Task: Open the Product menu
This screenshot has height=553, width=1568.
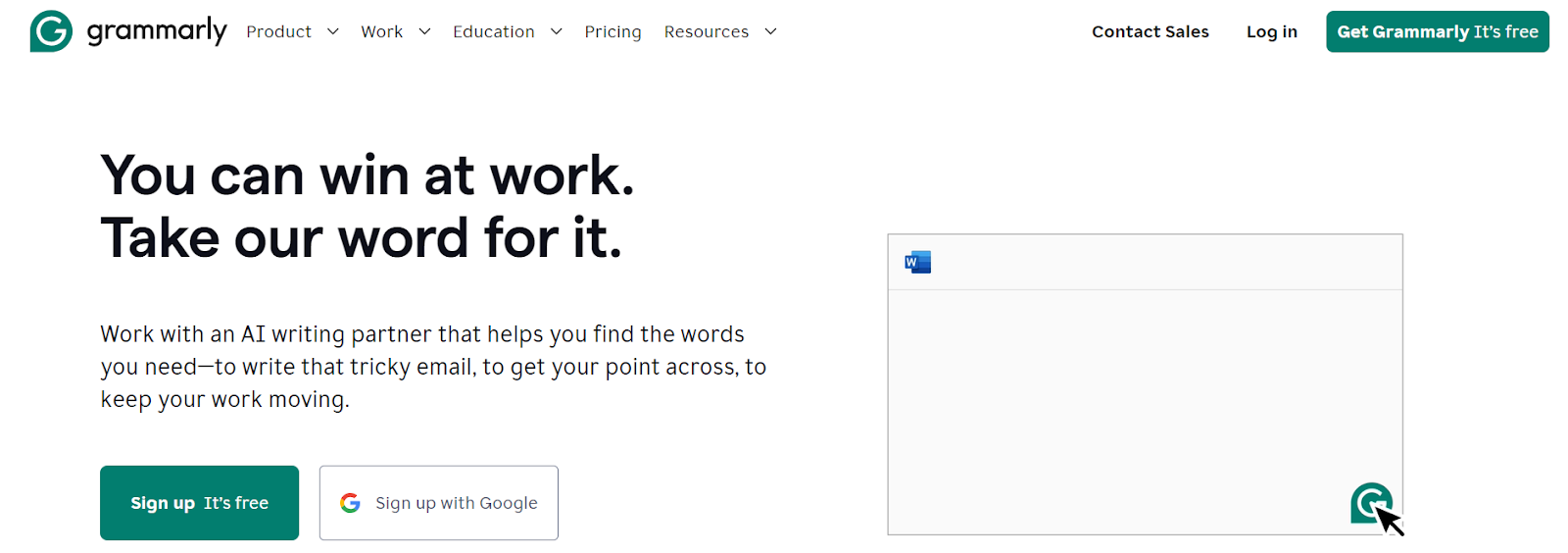Action: click(x=278, y=31)
